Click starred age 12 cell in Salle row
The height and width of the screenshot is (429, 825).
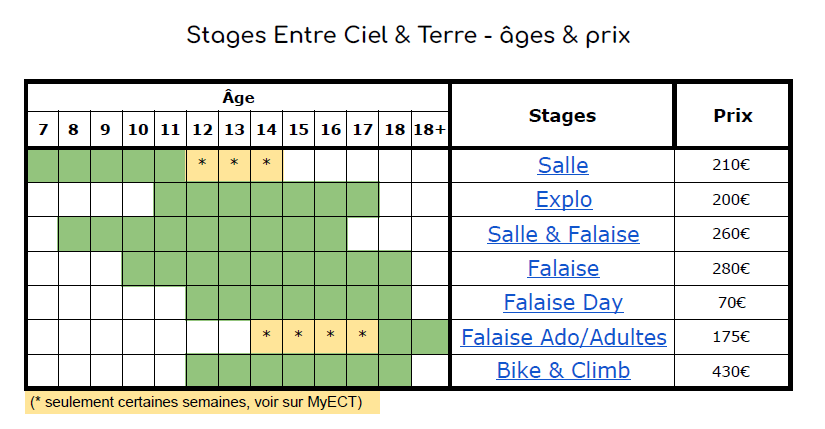pyautogui.click(x=202, y=166)
